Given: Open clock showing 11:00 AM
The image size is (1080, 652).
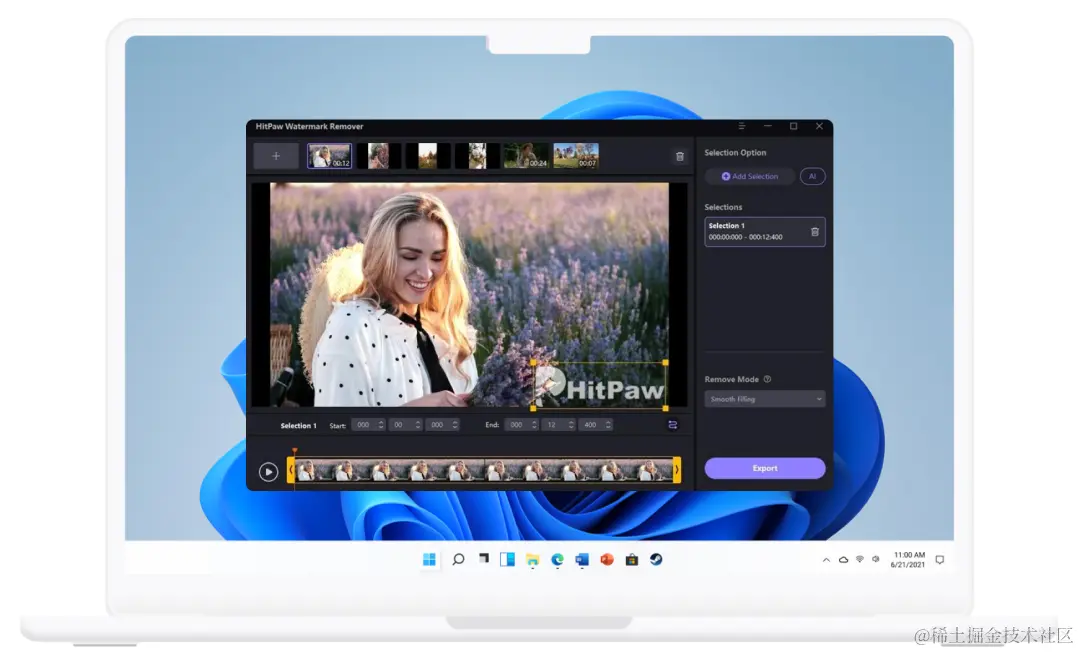Looking at the screenshot, I should click(x=908, y=560).
